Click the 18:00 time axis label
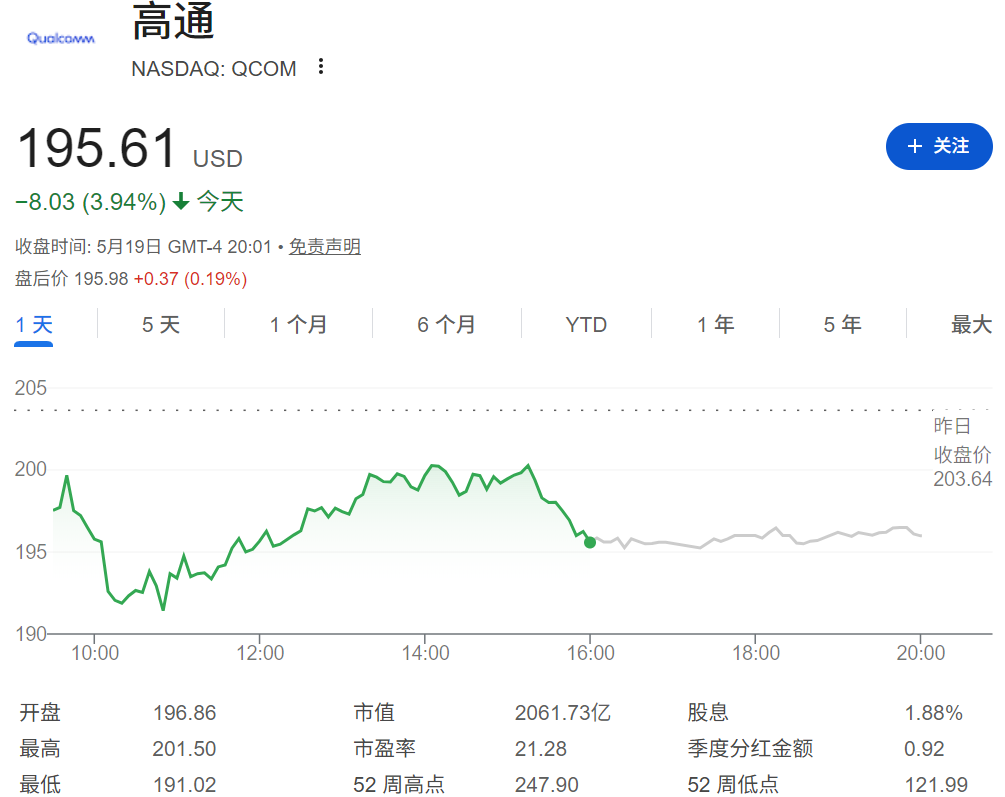The width and height of the screenshot is (1005, 797). pyautogui.click(x=756, y=653)
